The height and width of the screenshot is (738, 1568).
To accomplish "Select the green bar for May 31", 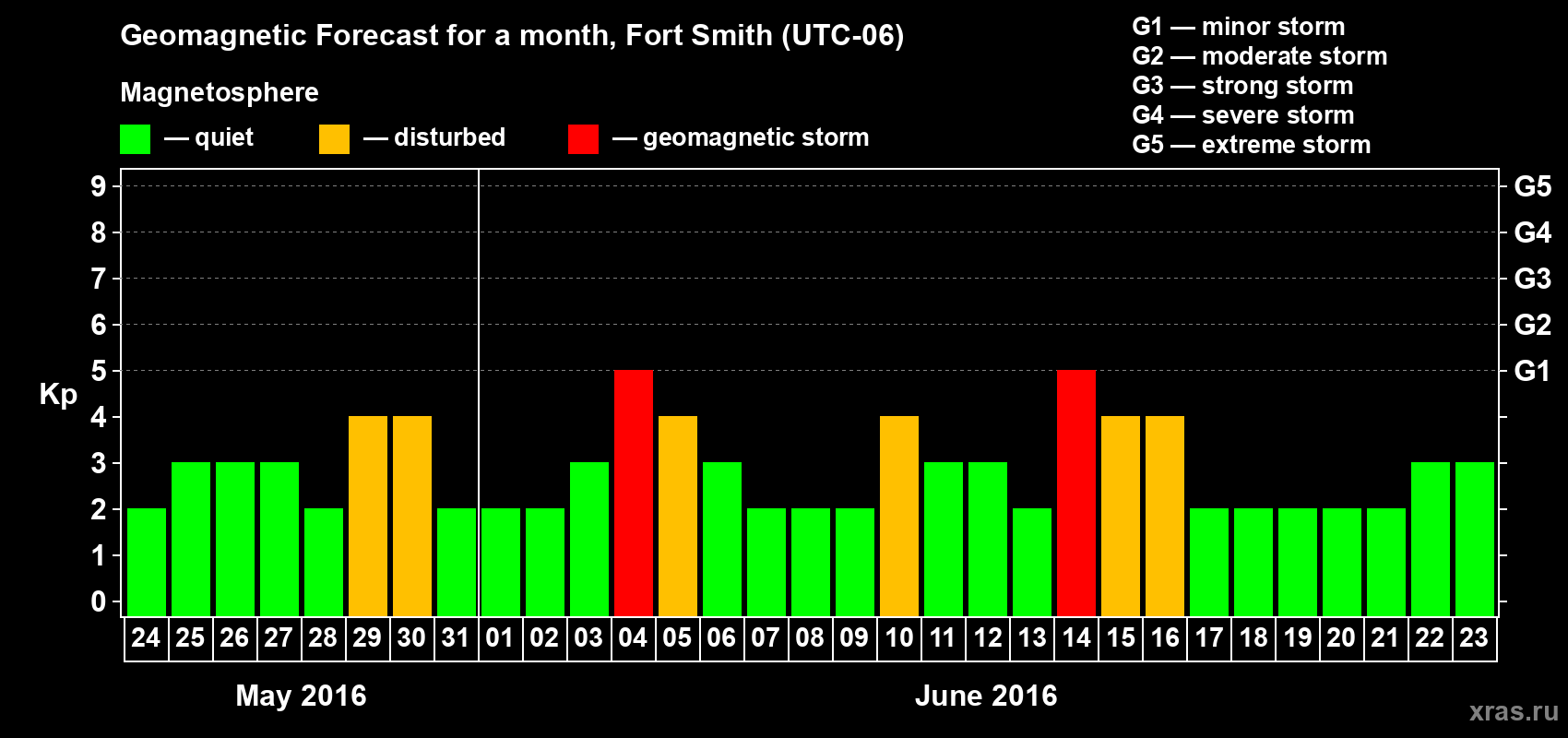I will tap(457, 562).
